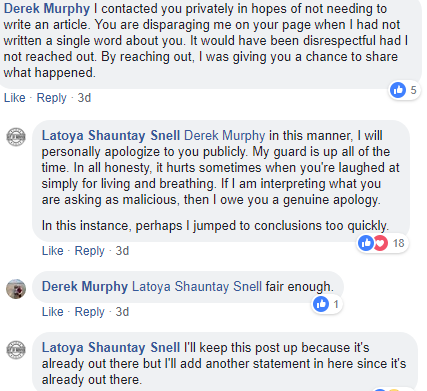Viewport: 427px width, 391px height.
Task: Open Latoya's avatar on 'keep this post up' comment
Action: point(16,350)
